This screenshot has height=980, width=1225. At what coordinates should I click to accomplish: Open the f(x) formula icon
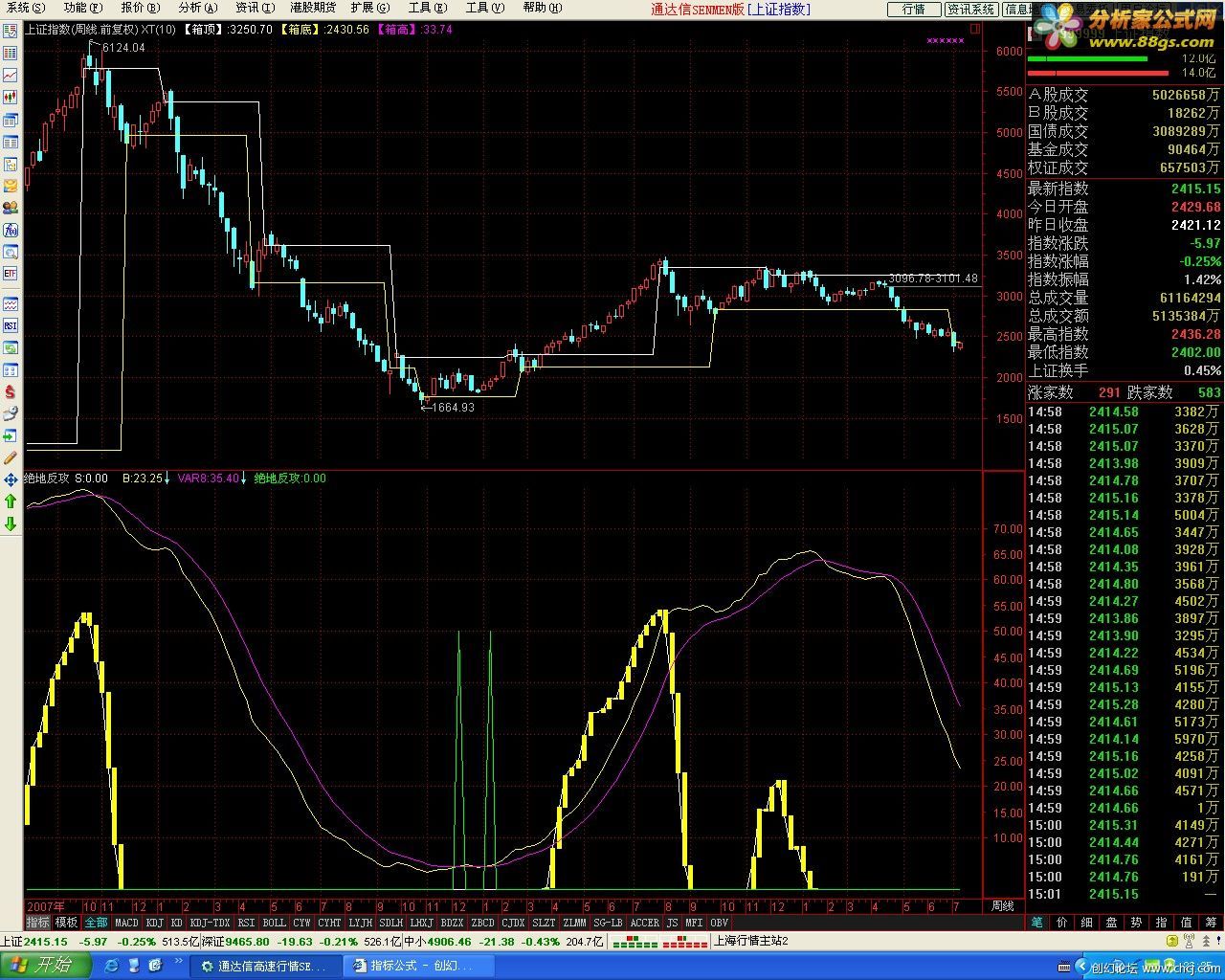(11, 230)
